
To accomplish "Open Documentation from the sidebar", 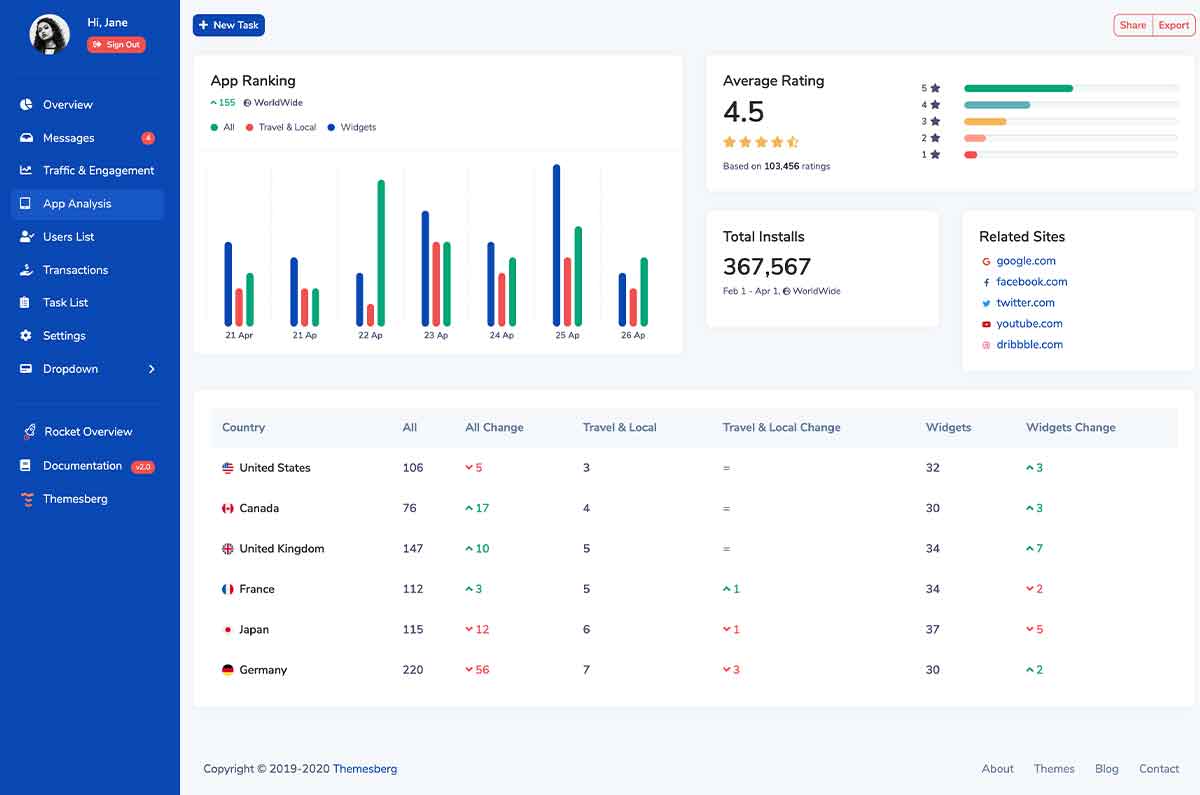I will click(82, 466).
